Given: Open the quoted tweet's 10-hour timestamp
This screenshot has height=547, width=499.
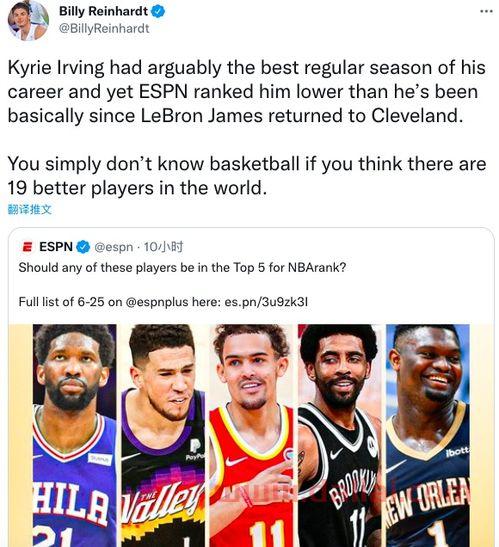Looking at the screenshot, I should (163, 247).
